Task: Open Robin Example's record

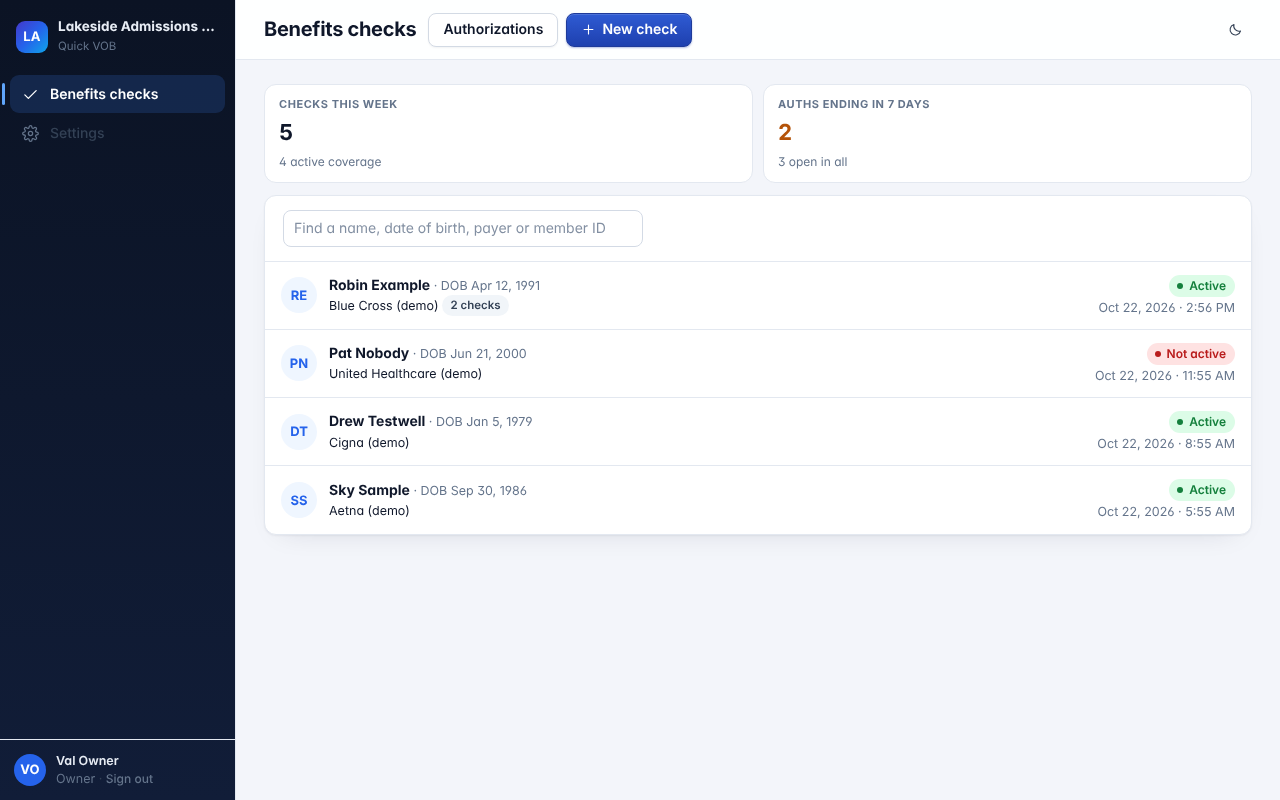Action: (x=758, y=296)
